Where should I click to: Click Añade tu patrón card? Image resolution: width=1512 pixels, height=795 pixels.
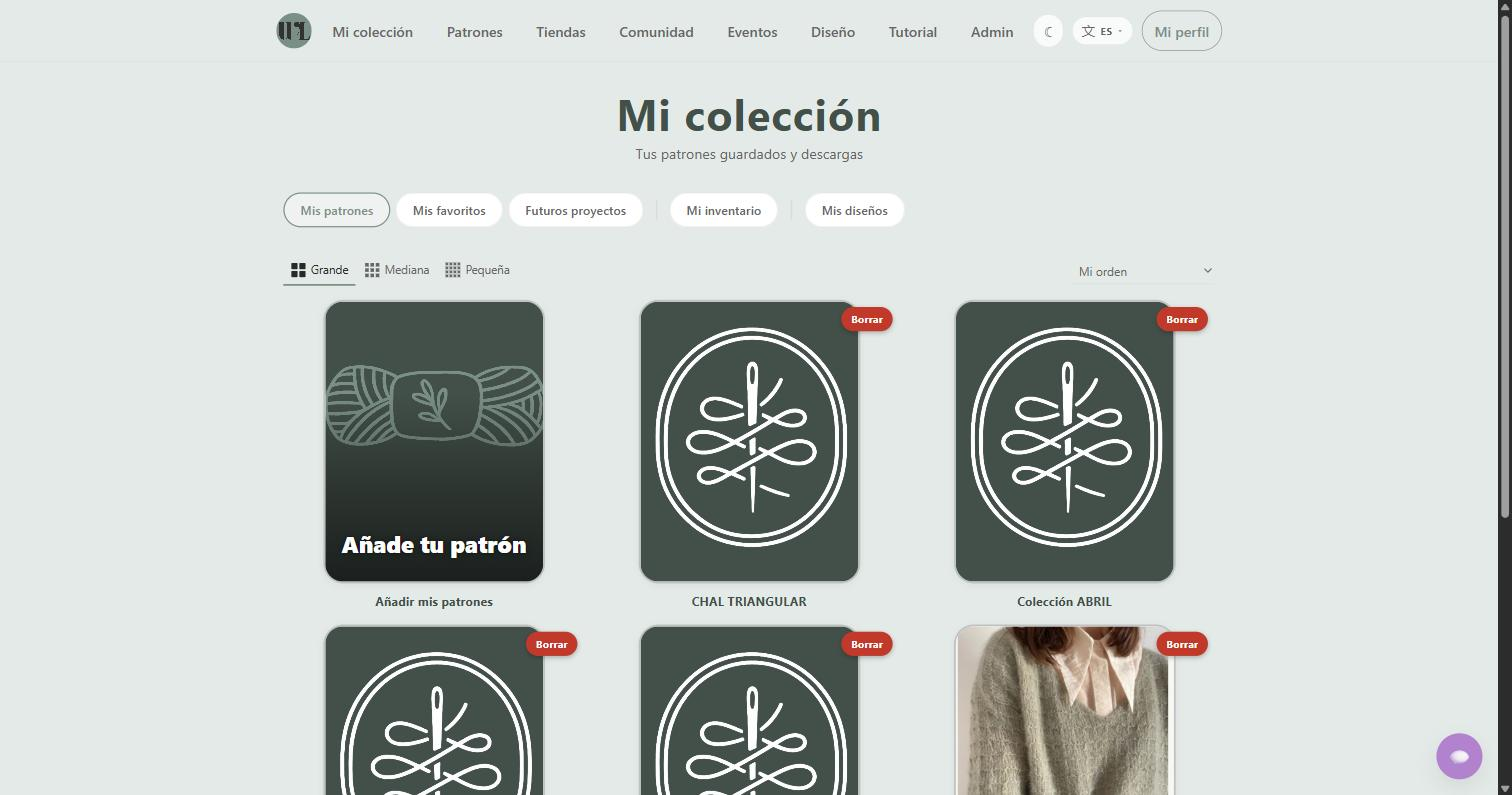point(434,441)
